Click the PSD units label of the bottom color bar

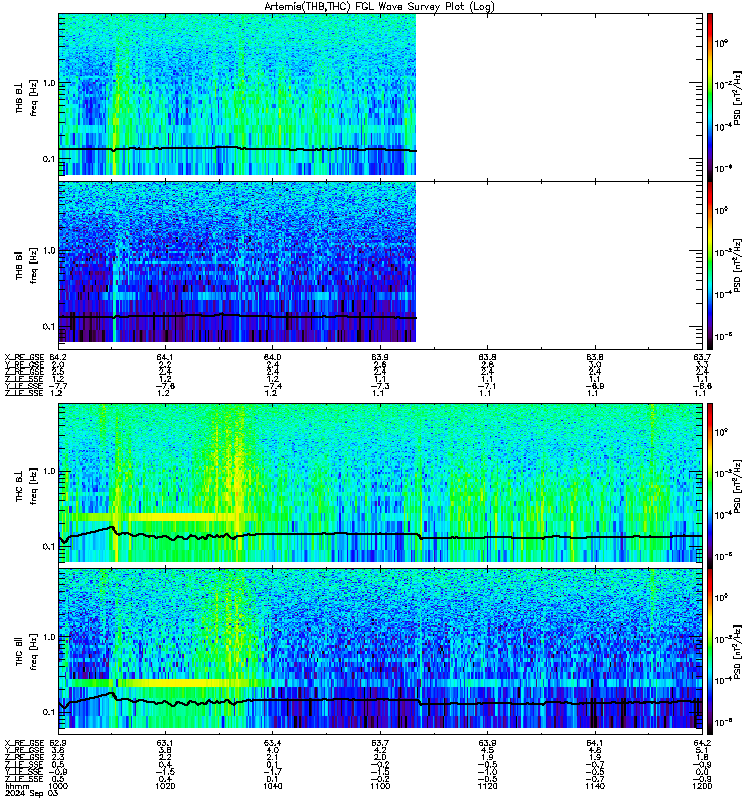[738, 652]
